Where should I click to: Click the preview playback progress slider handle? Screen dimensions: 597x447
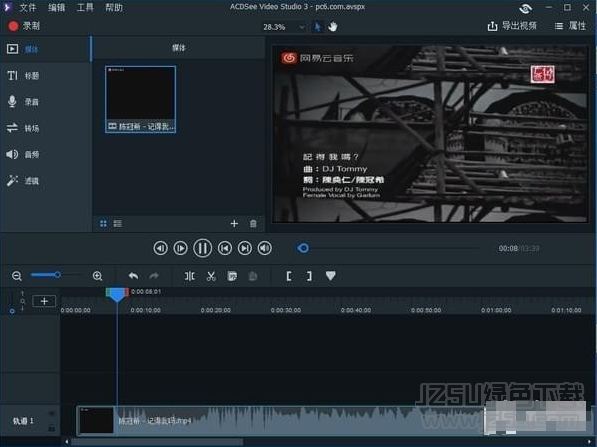[x=303, y=248]
